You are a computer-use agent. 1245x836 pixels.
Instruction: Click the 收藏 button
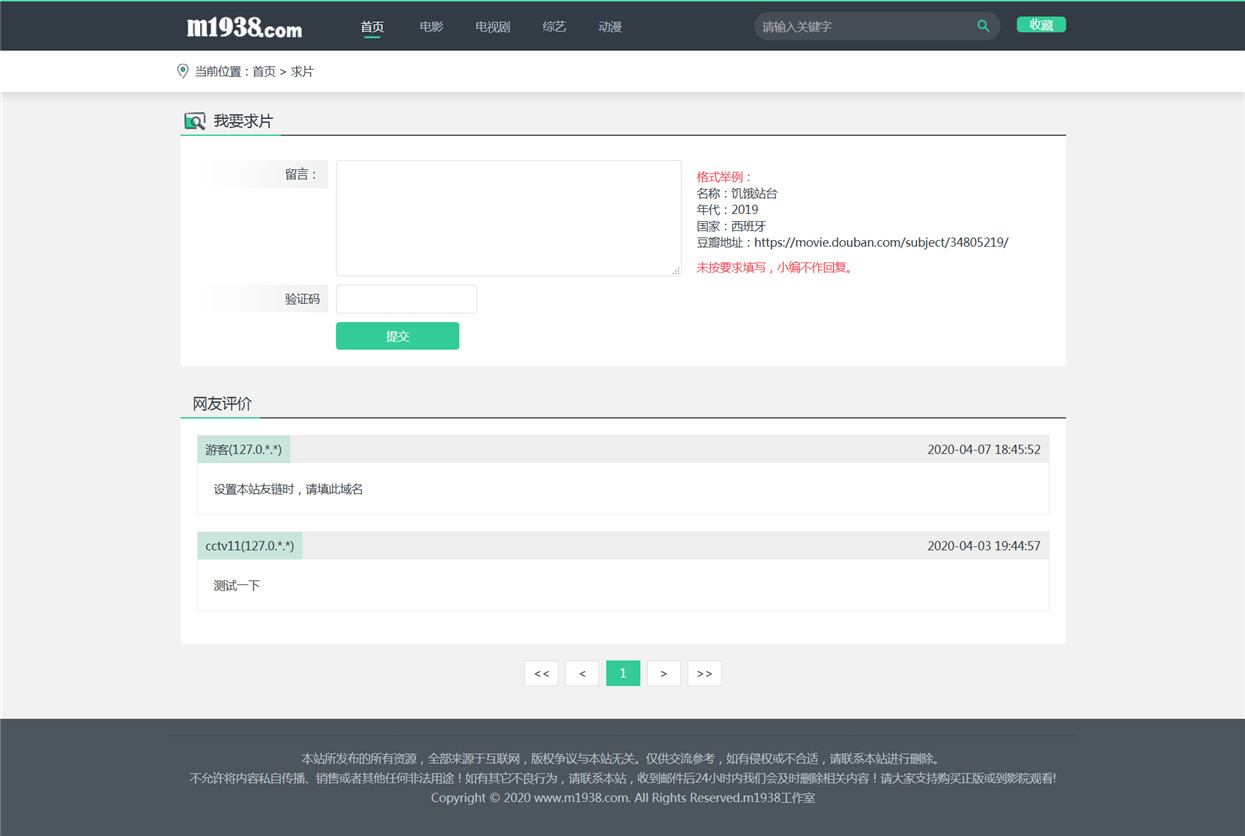pos(1041,25)
